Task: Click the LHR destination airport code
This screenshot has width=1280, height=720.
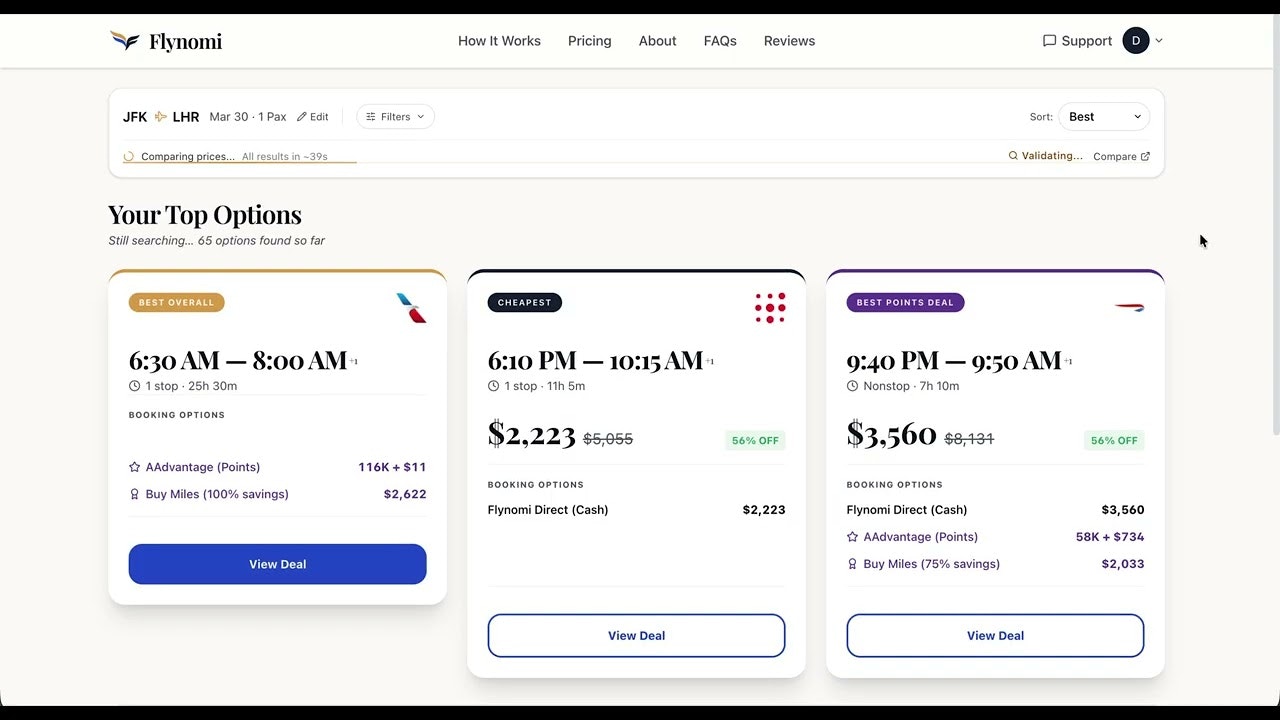Action: tap(186, 117)
